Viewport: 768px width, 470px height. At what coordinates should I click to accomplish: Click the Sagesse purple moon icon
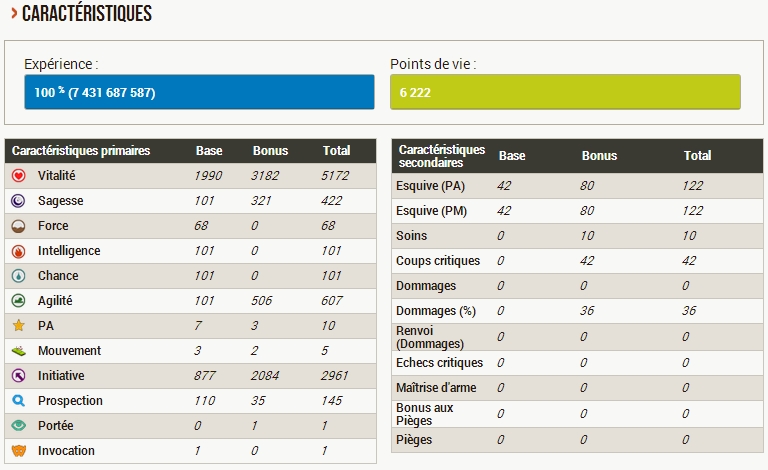[x=19, y=201]
